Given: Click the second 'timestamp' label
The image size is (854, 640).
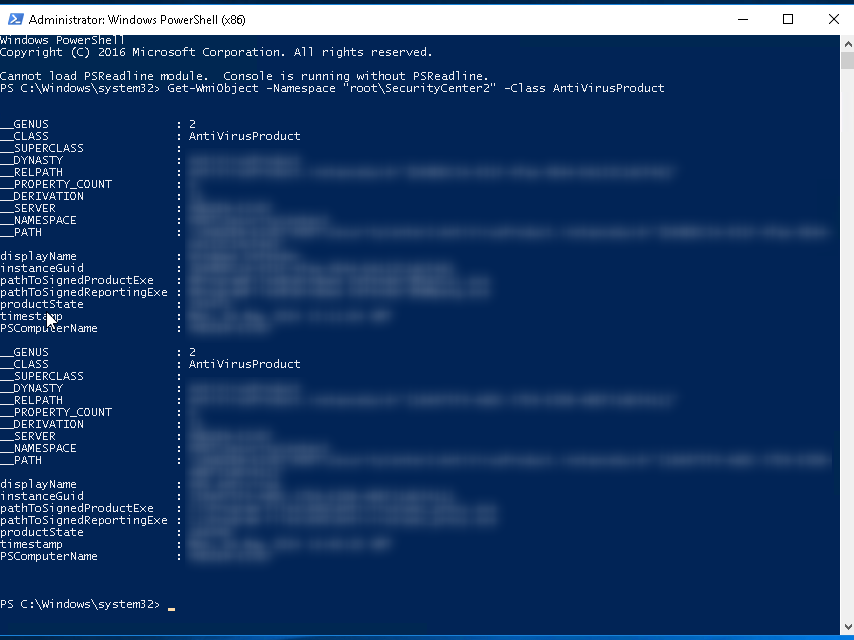Looking at the screenshot, I should click(x=31, y=544).
